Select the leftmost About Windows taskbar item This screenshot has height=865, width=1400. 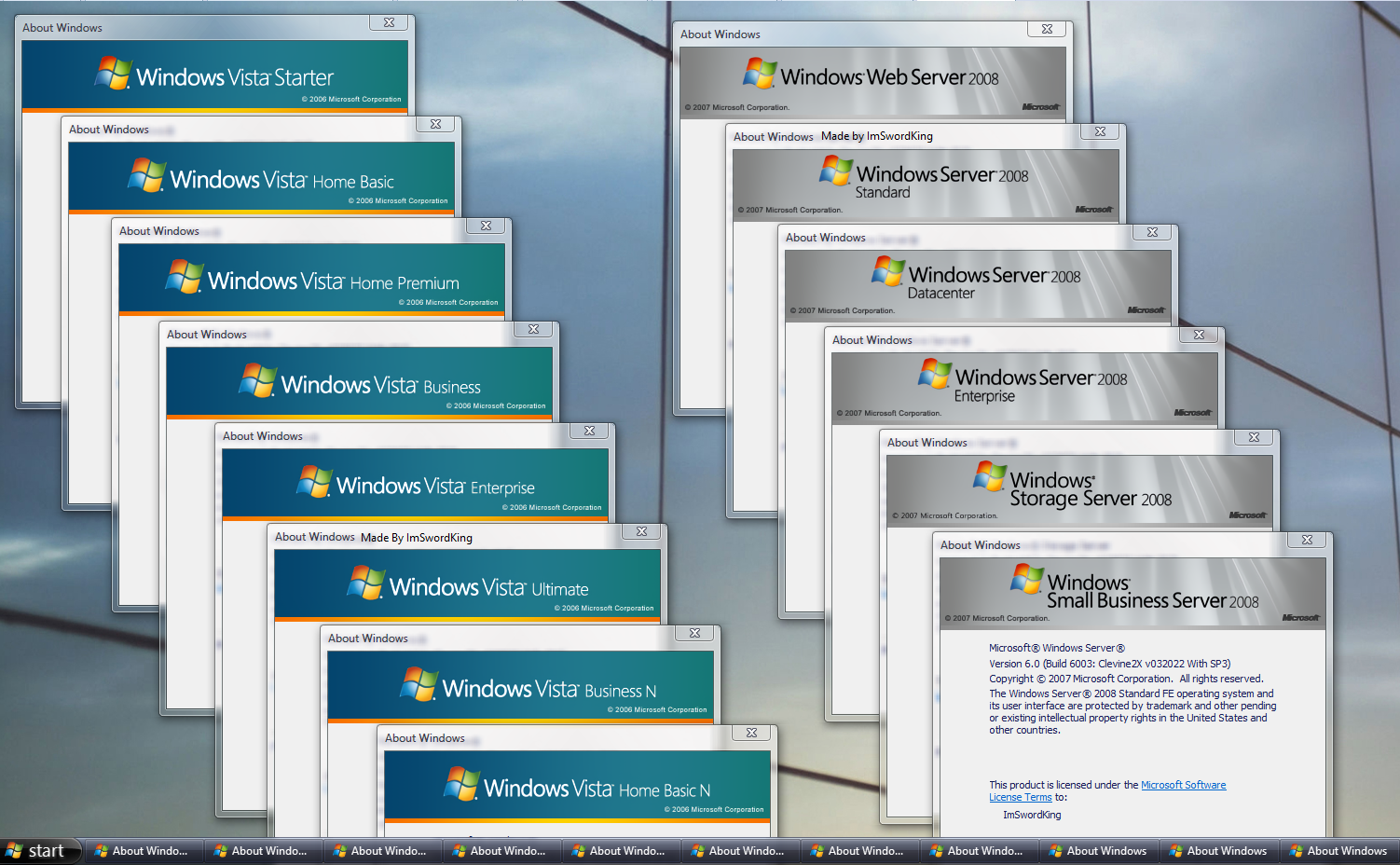(x=143, y=850)
